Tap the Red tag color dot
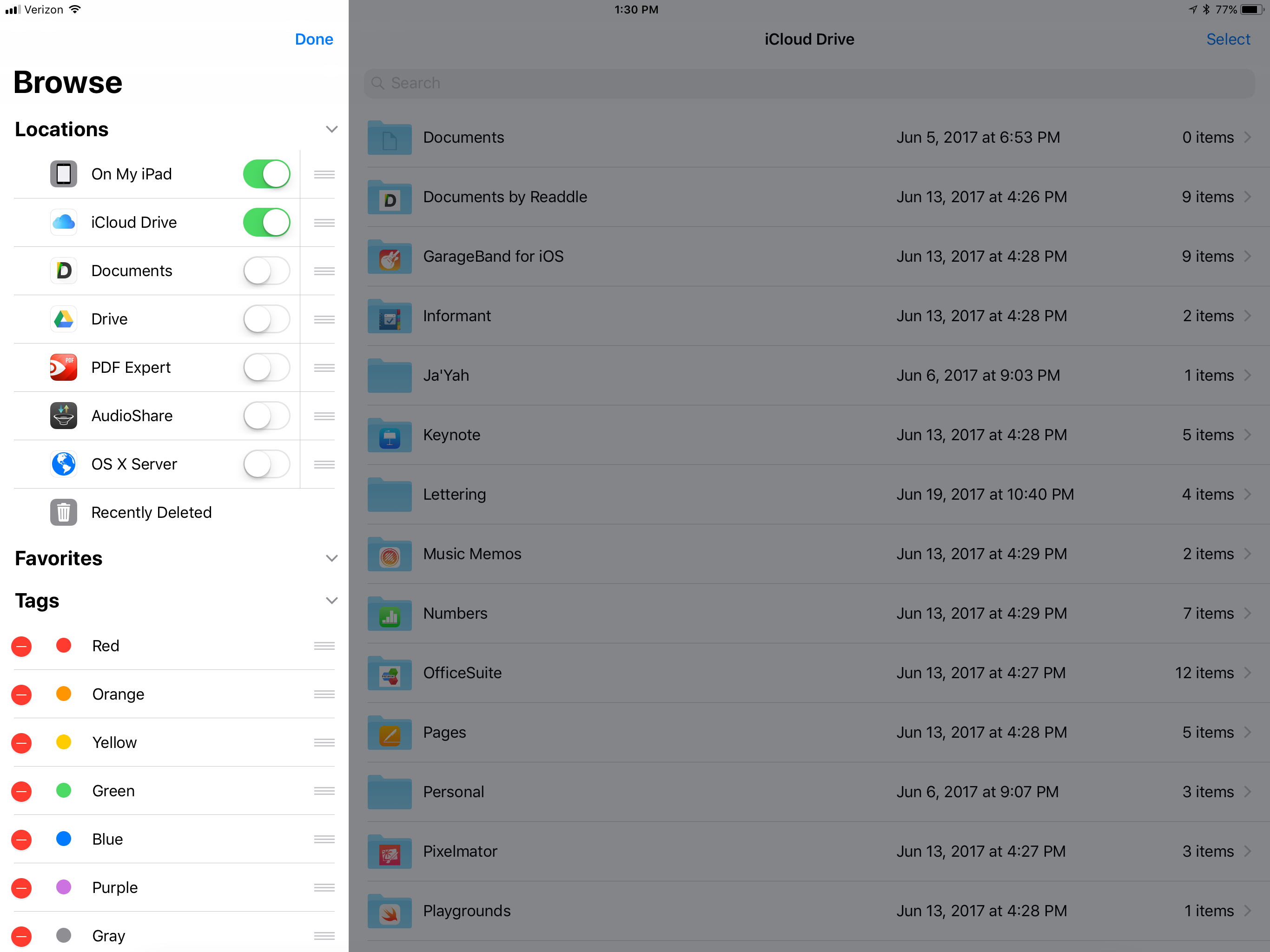The height and width of the screenshot is (952, 1270). click(x=64, y=646)
